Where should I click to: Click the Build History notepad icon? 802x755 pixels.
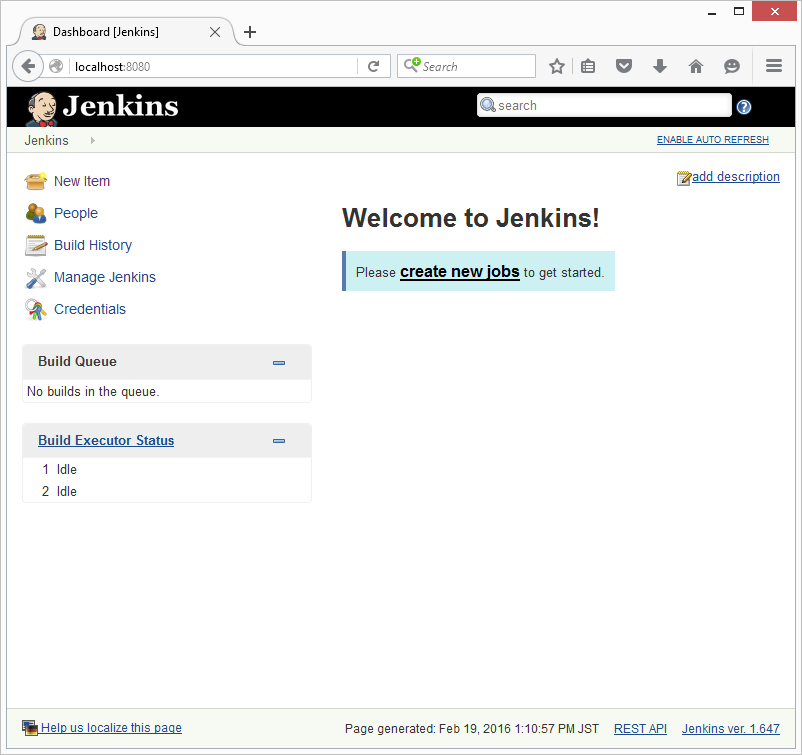tap(35, 246)
